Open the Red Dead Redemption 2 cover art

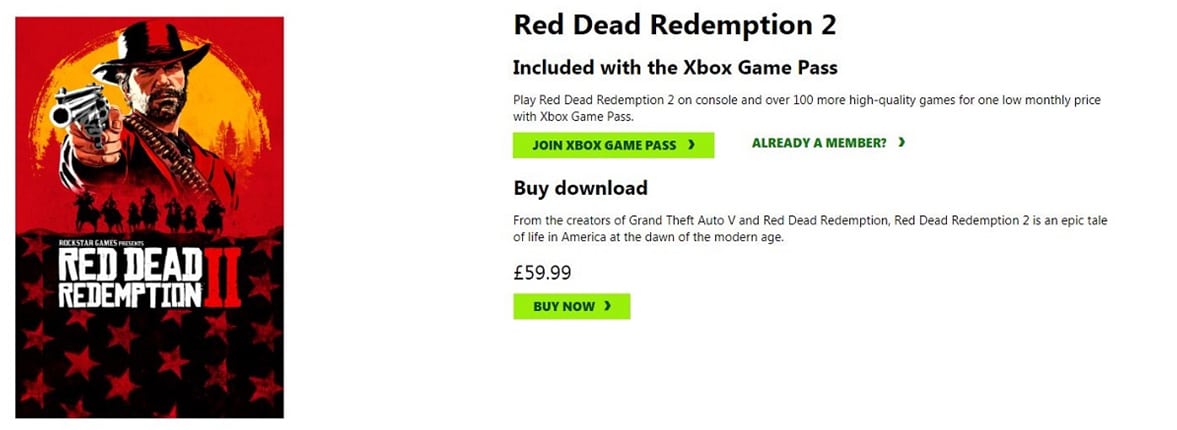pos(150,218)
